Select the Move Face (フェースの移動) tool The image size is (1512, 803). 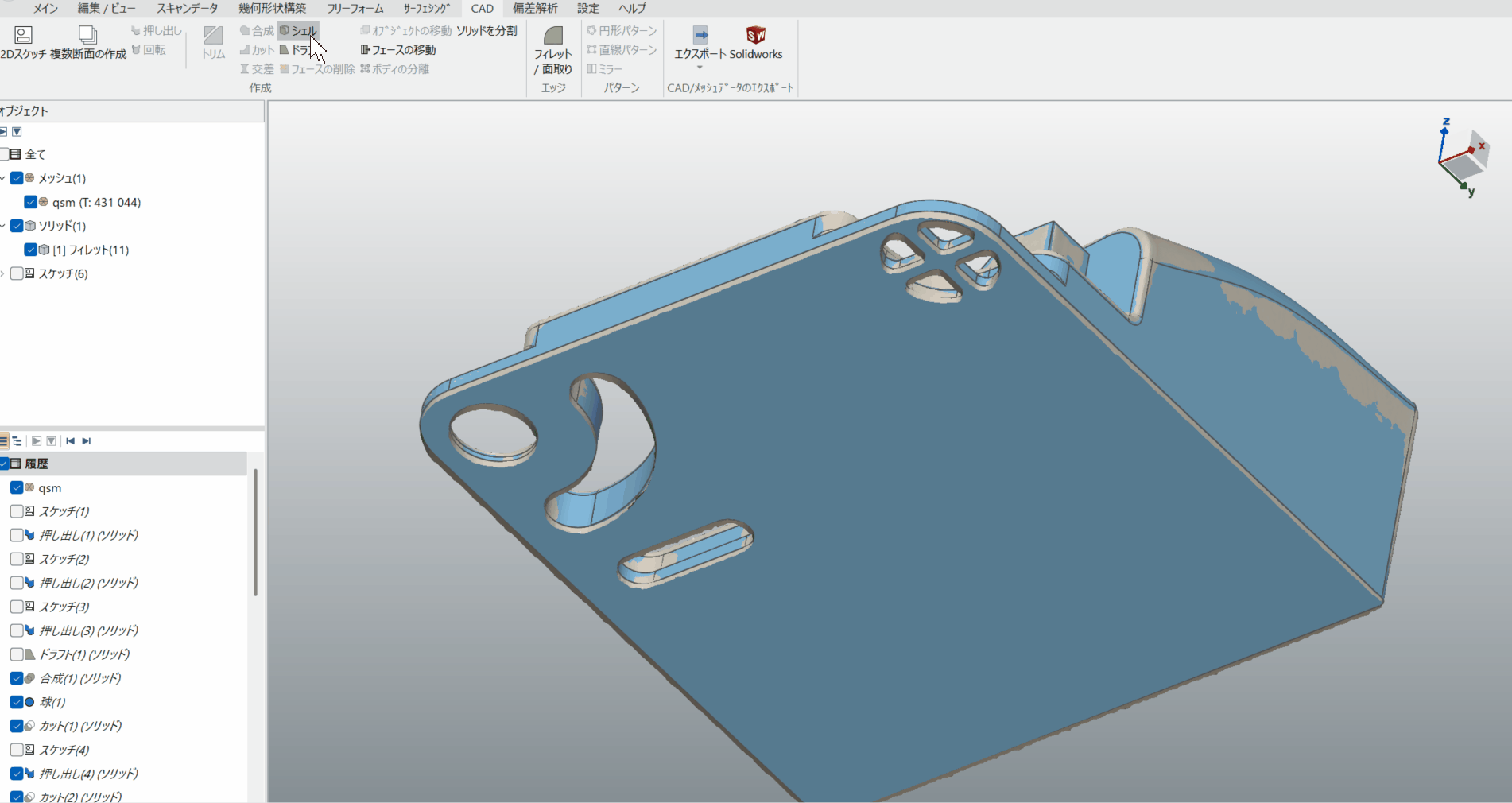click(x=398, y=50)
